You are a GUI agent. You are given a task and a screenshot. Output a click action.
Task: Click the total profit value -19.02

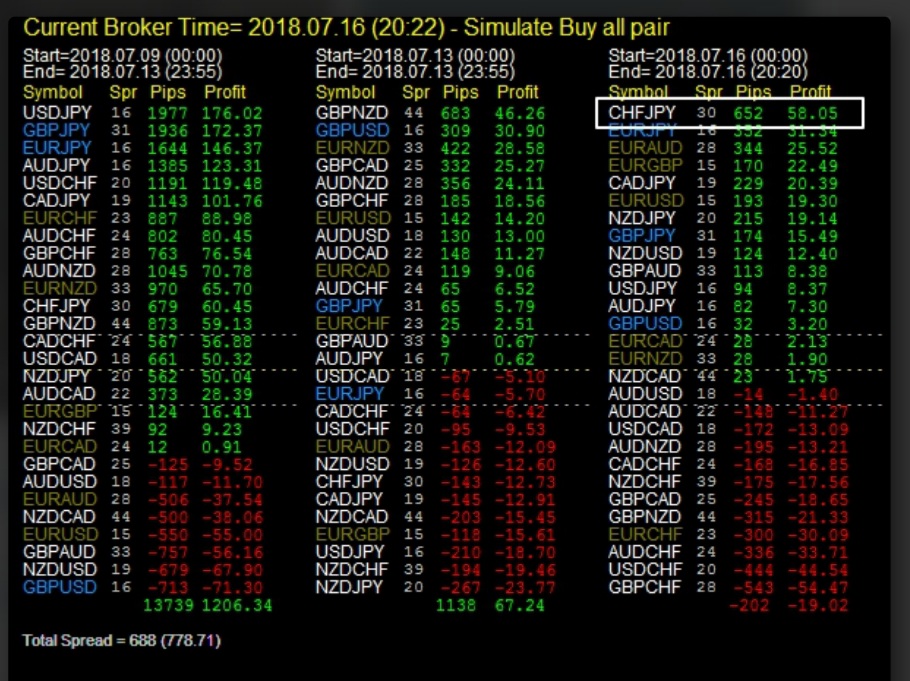[818, 606]
